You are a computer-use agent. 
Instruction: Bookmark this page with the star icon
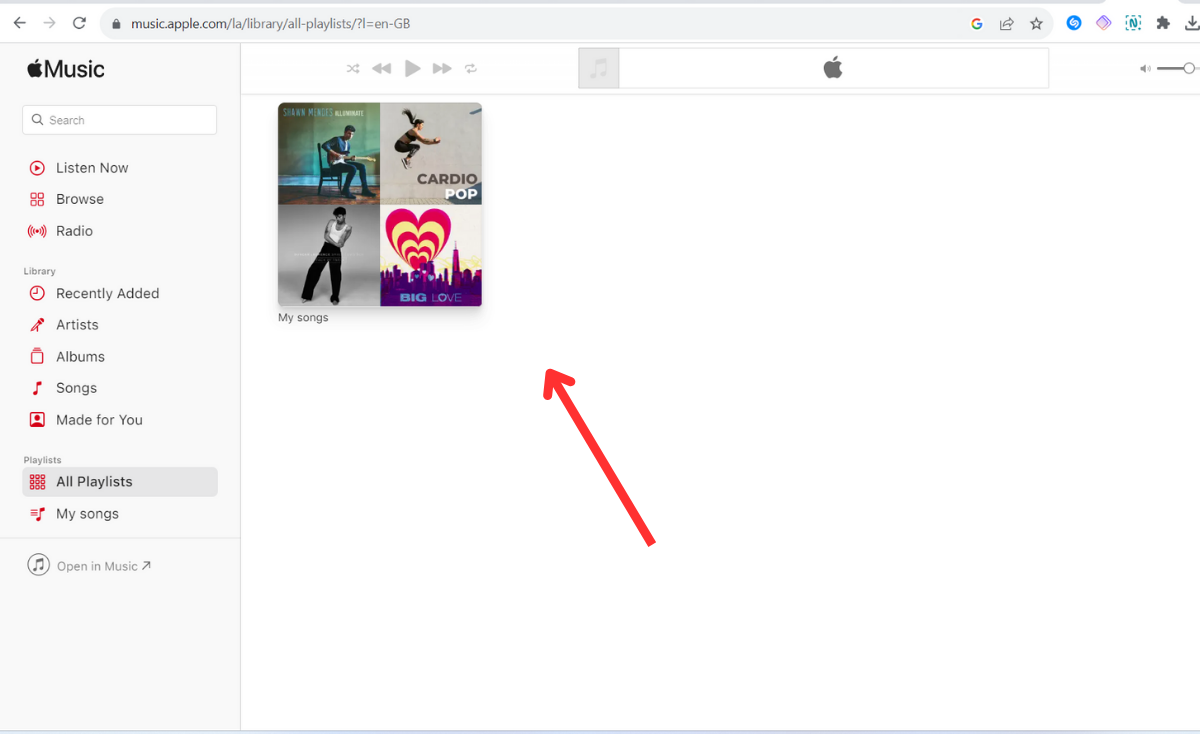1036,23
